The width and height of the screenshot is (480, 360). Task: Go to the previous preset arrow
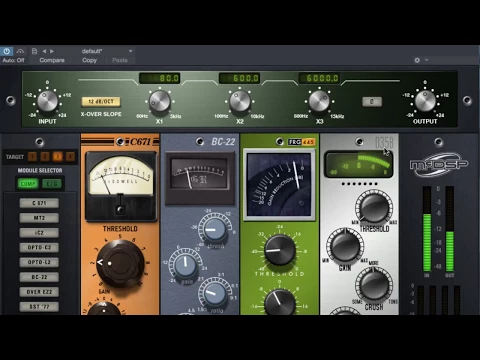(x=44, y=51)
